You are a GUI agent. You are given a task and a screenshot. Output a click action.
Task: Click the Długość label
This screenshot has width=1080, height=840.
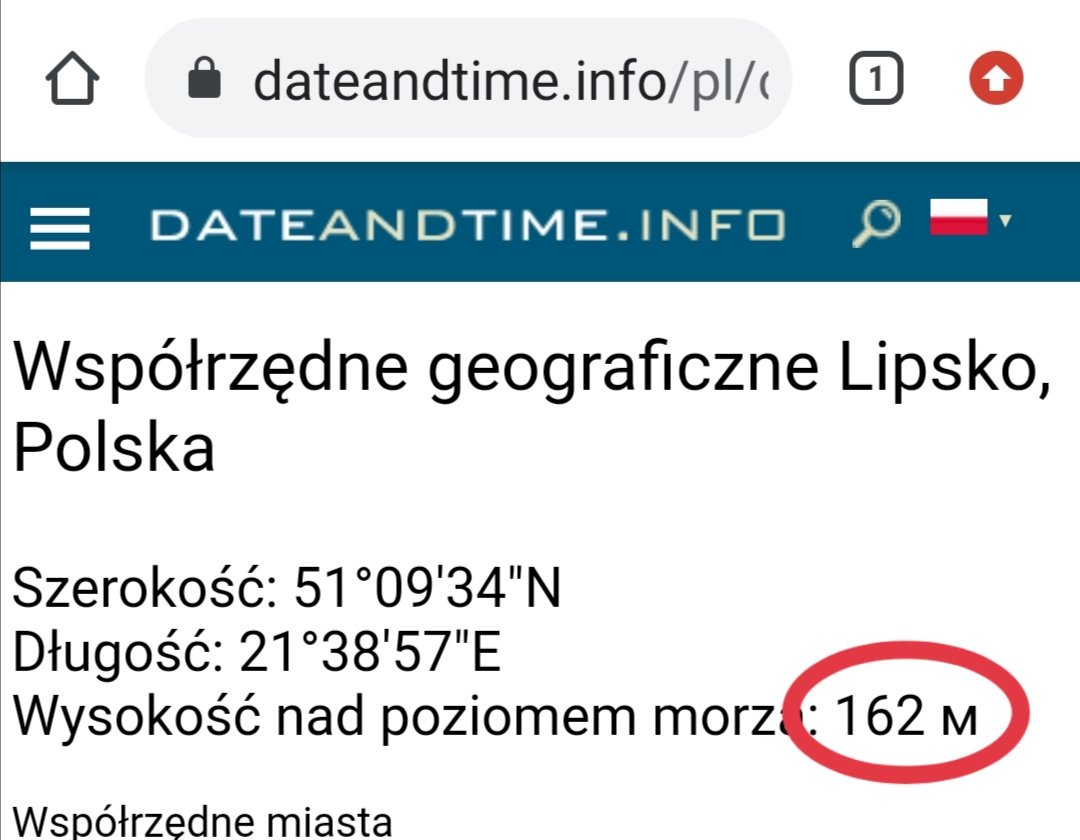click(118, 653)
